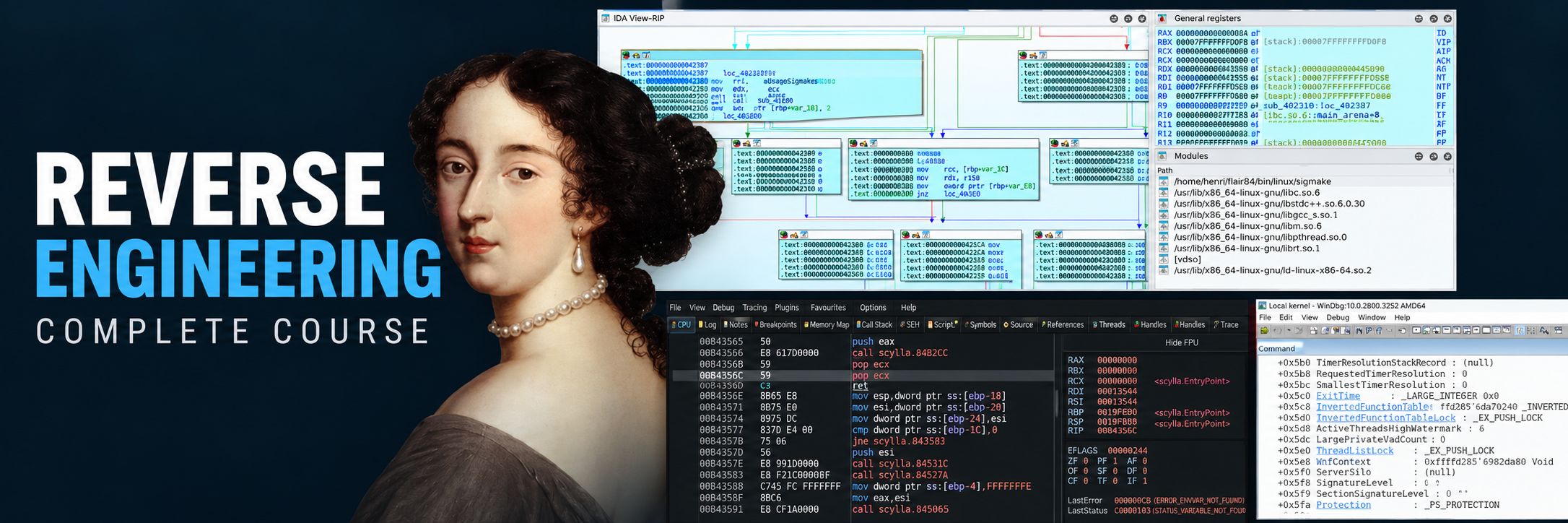The height and width of the screenshot is (523, 1568).
Task: Click the green first toolbar icon in WinDbg
Action: coord(1264,331)
